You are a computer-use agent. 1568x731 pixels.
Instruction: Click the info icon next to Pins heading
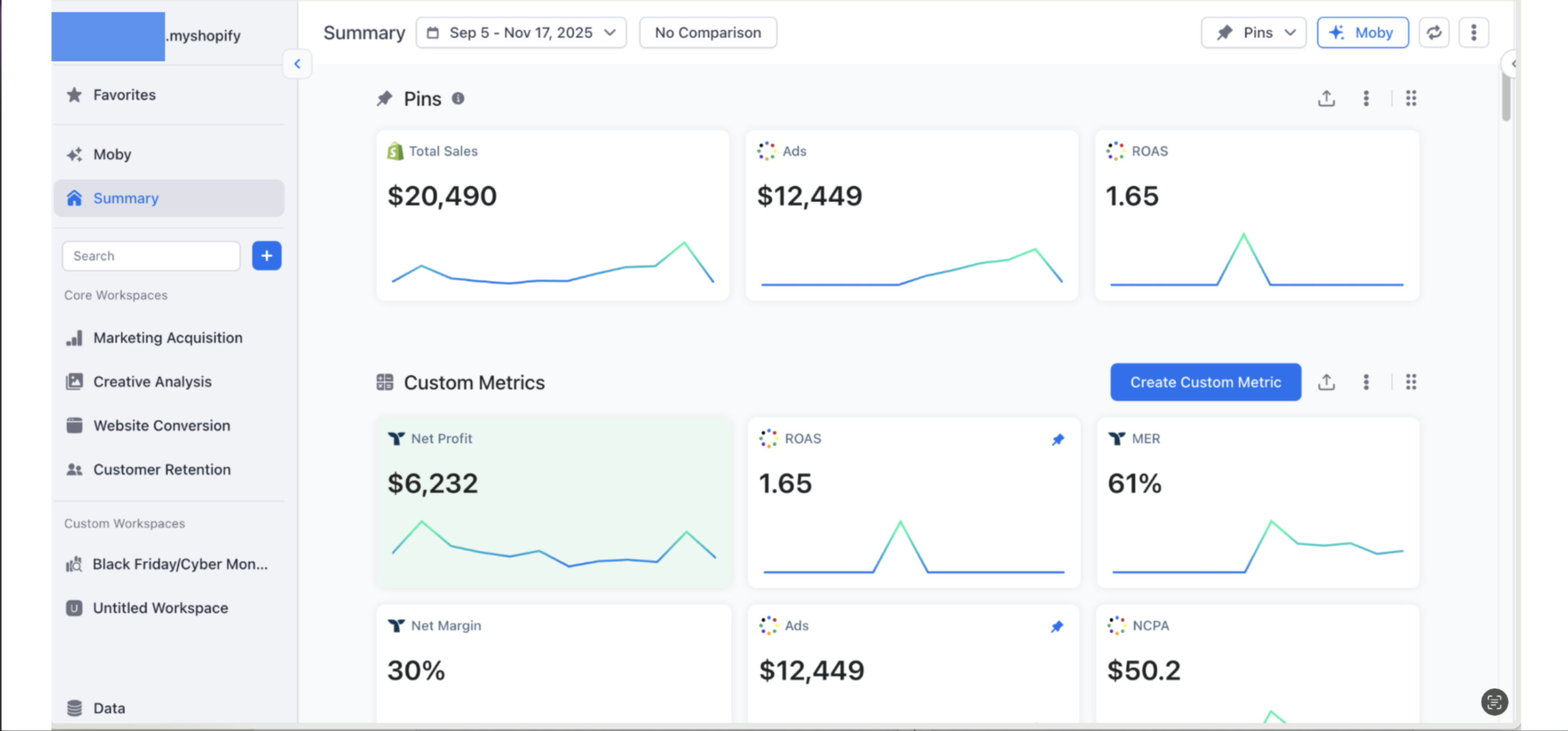(x=458, y=99)
